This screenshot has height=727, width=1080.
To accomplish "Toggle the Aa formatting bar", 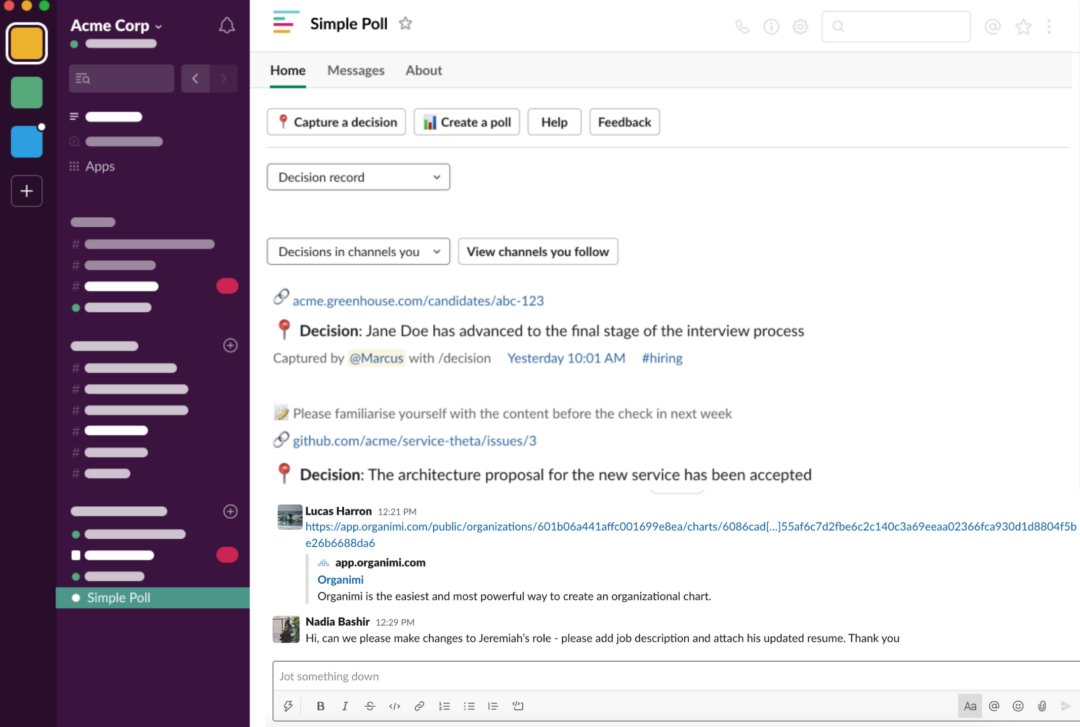I will click(969, 706).
